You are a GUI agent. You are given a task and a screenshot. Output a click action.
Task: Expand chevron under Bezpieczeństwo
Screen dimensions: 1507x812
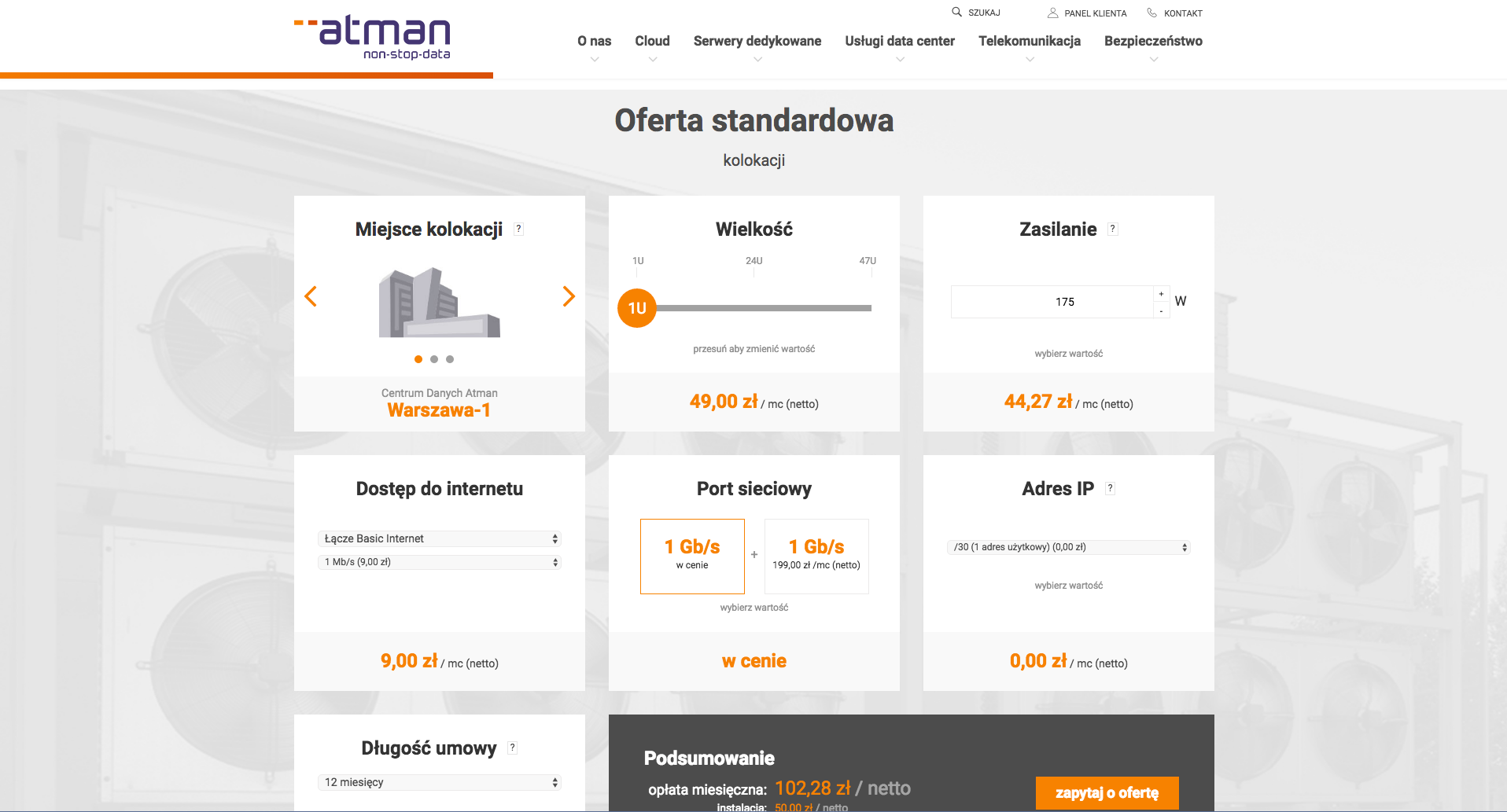pyautogui.click(x=1154, y=60)
